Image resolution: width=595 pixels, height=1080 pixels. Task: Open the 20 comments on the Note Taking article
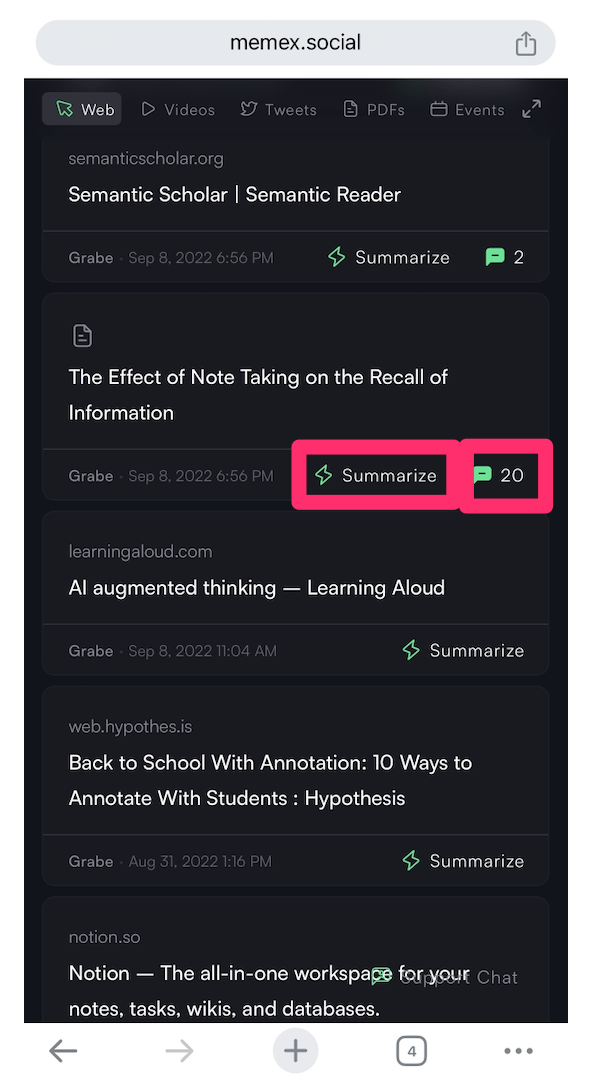coord(499,475)
